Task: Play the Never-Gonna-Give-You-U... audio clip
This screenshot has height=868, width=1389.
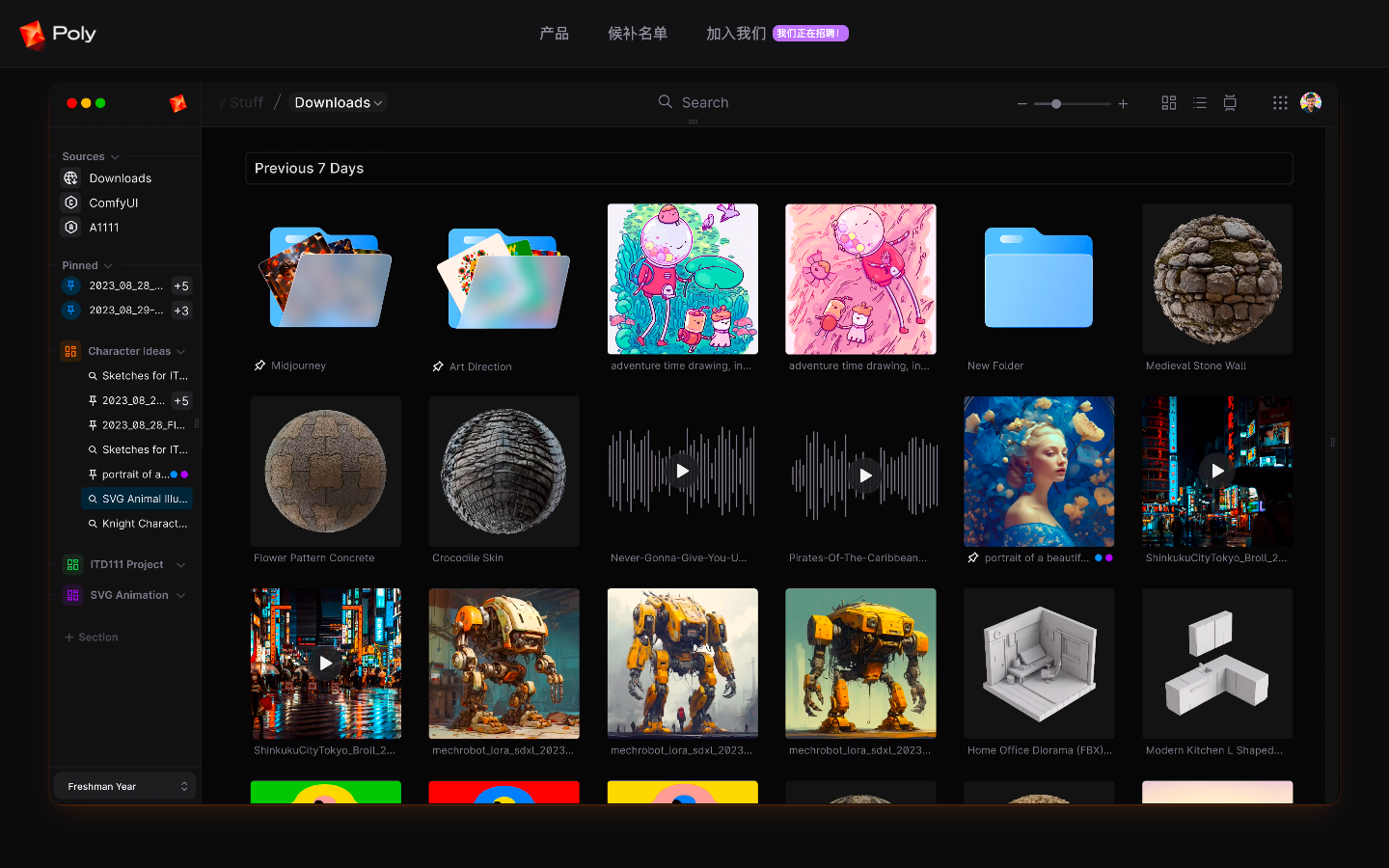Action: pyautogui.click(x=683, y=471)
